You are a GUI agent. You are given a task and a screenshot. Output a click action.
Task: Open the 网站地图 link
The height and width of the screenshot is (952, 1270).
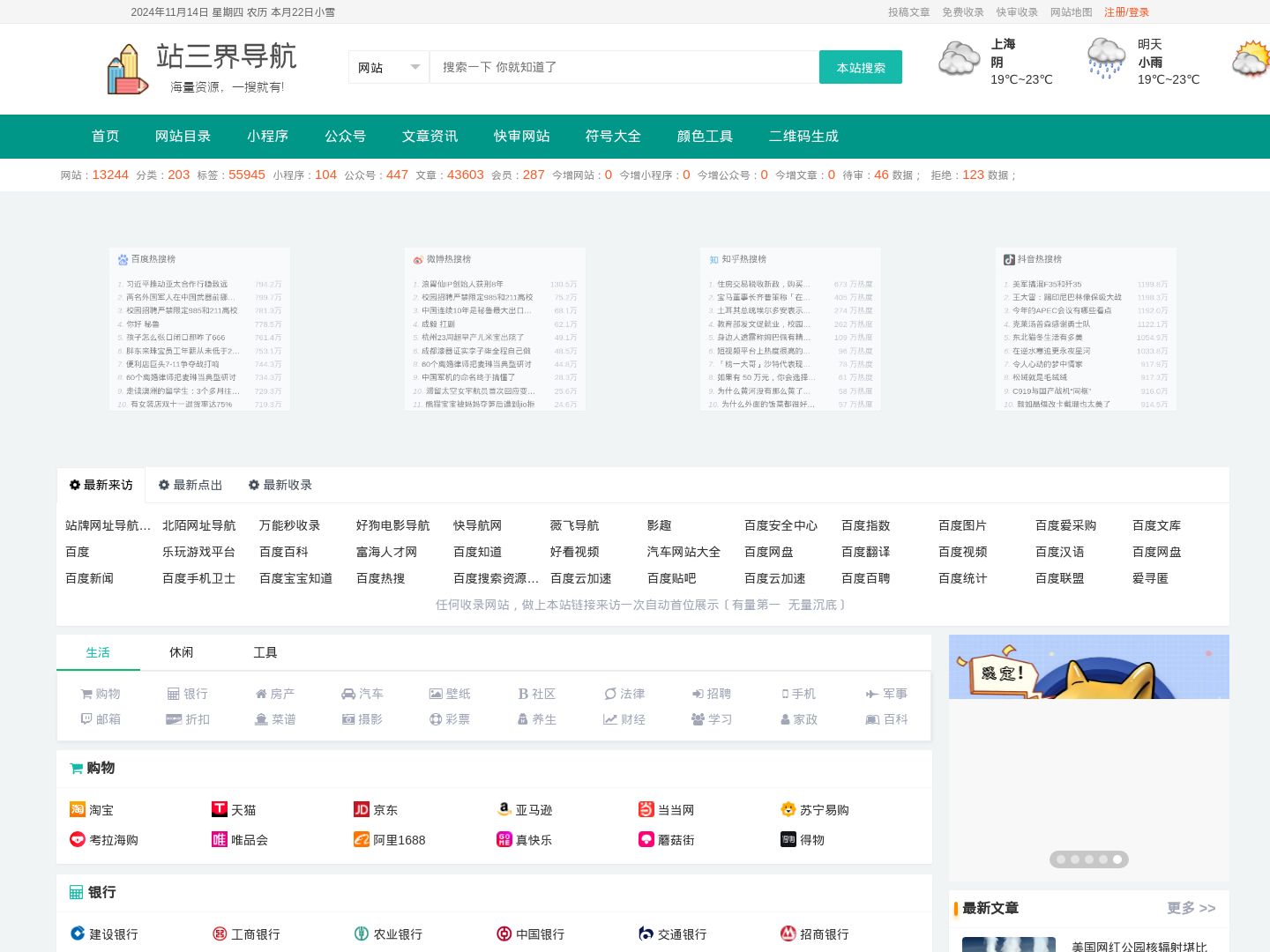(1072, 12)
